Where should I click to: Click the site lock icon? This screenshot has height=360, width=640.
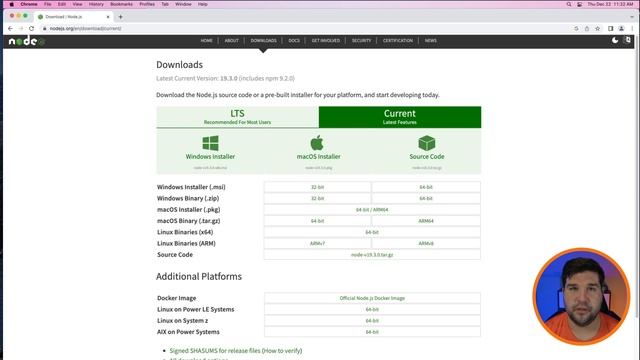44,29
